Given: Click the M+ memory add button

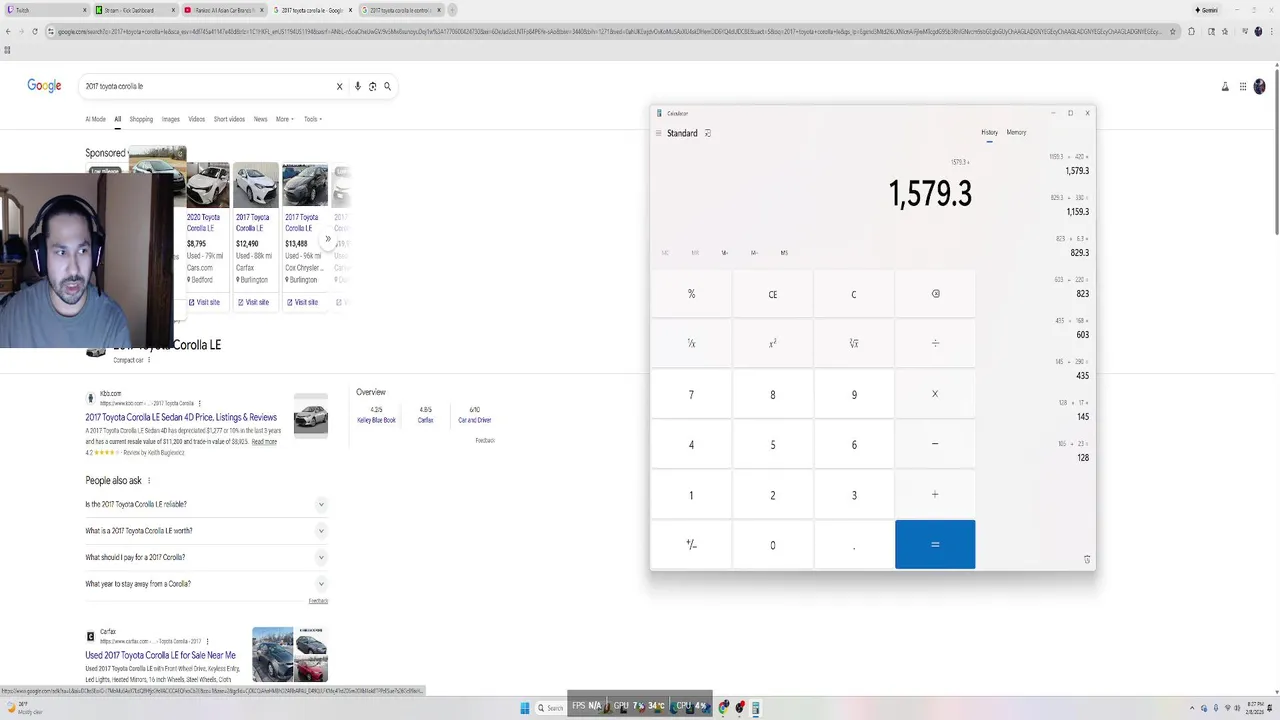Looking at the screenshot, I should point(725,253).
